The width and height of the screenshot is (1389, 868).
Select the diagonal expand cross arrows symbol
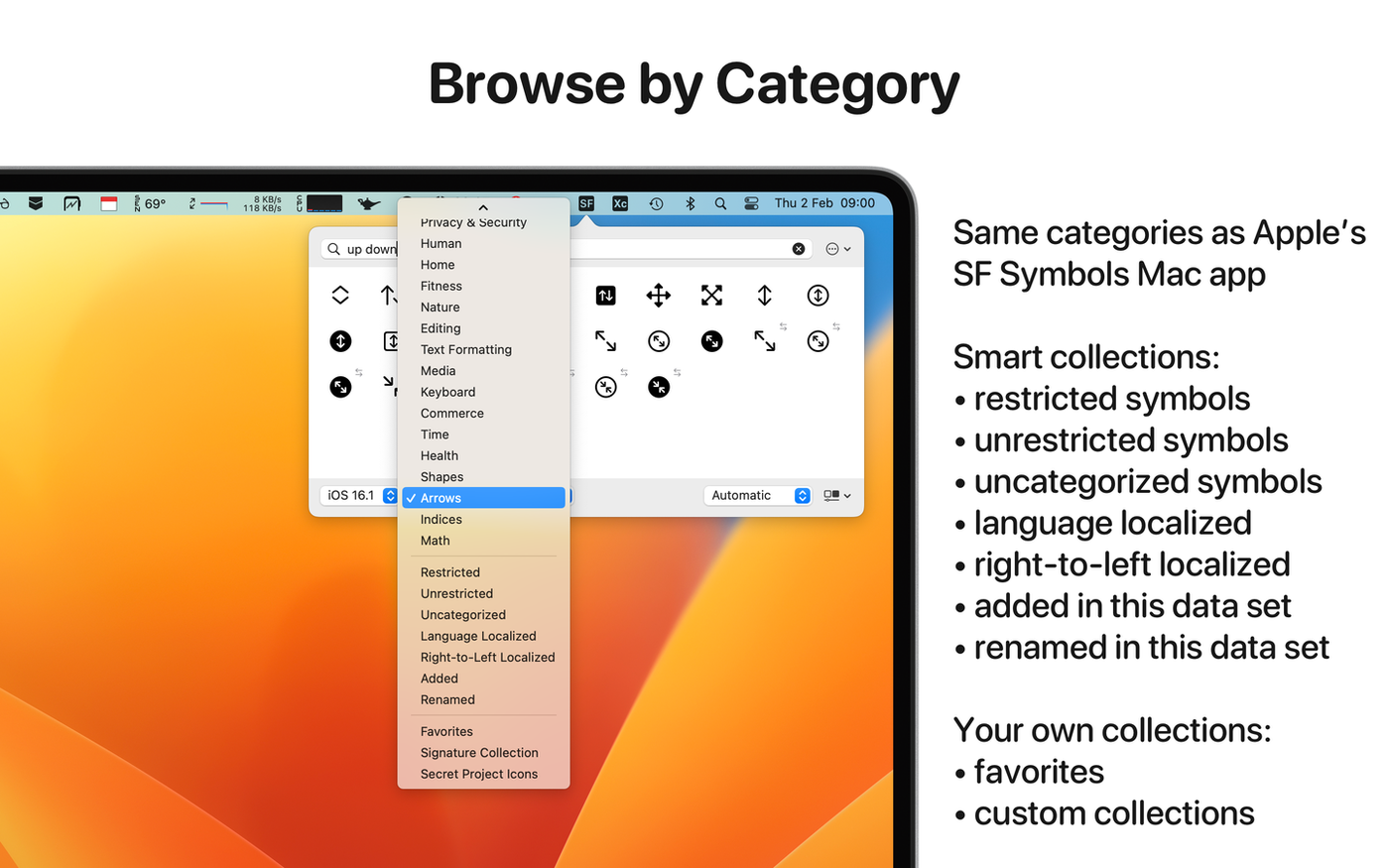click(711, 295)
